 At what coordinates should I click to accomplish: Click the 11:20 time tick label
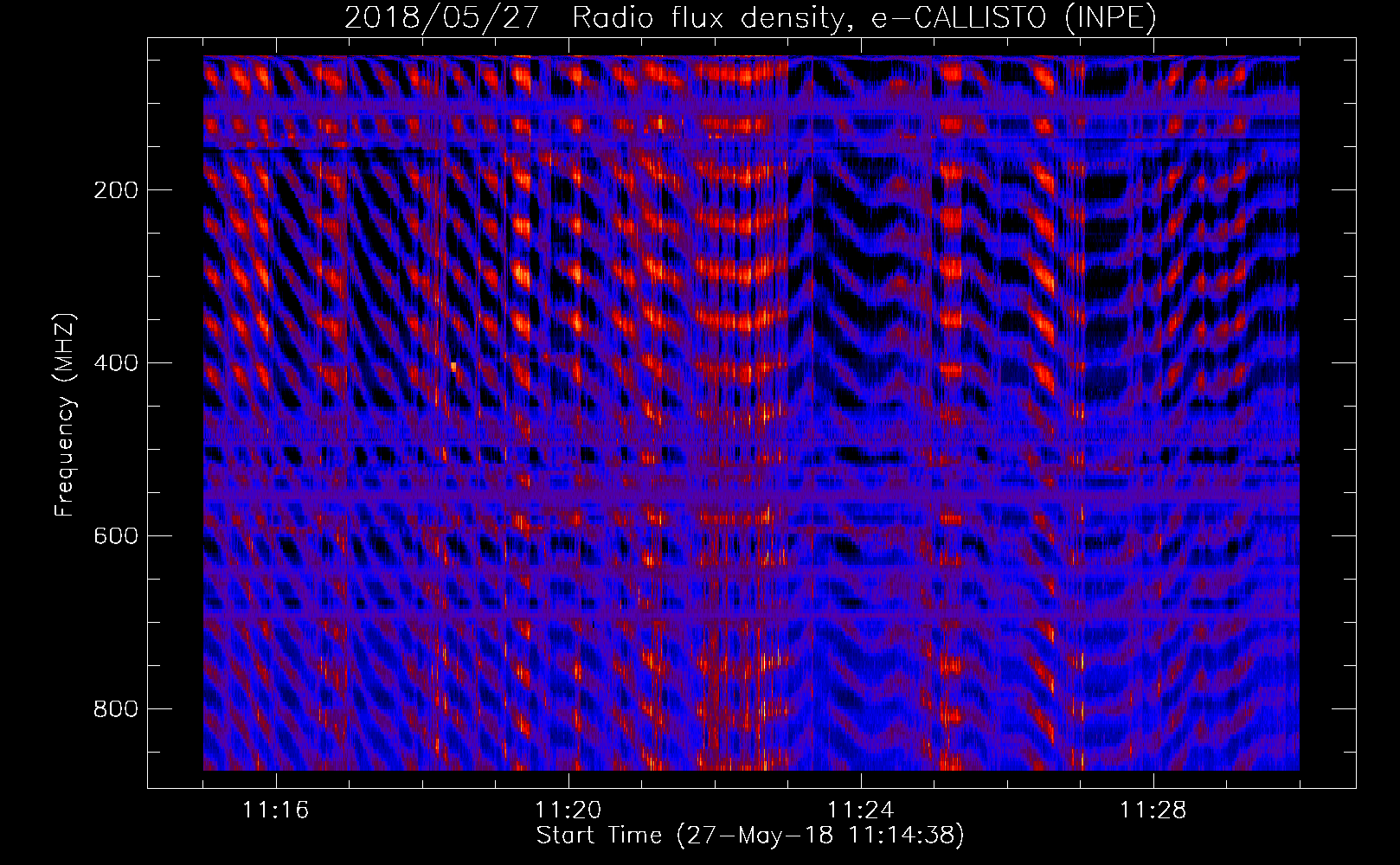[568, 811]
